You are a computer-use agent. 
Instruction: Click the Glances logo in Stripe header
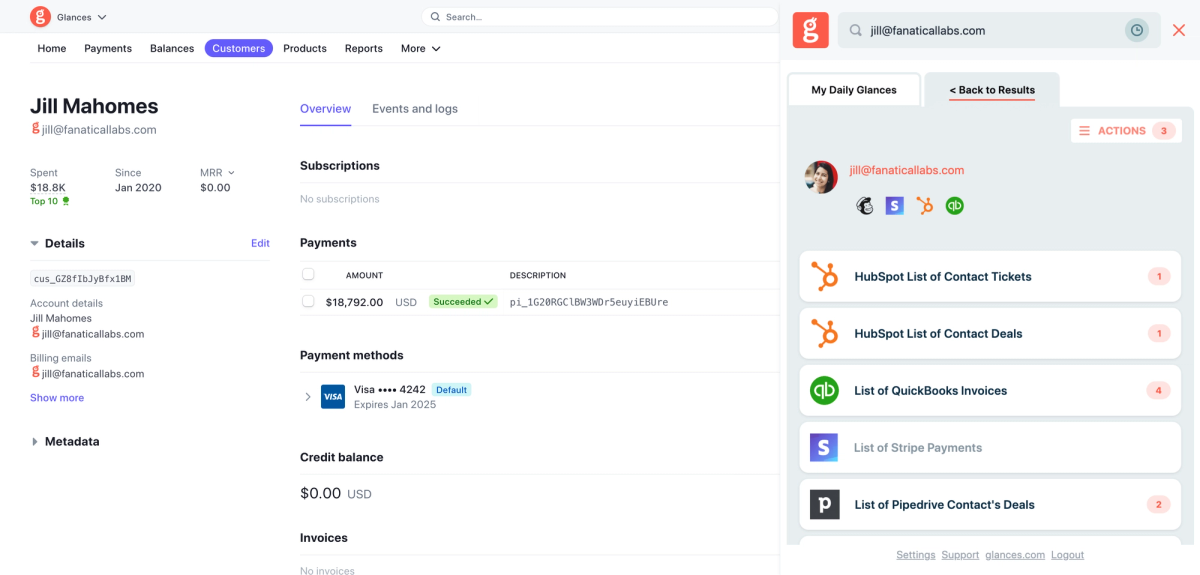click(40, 17)
